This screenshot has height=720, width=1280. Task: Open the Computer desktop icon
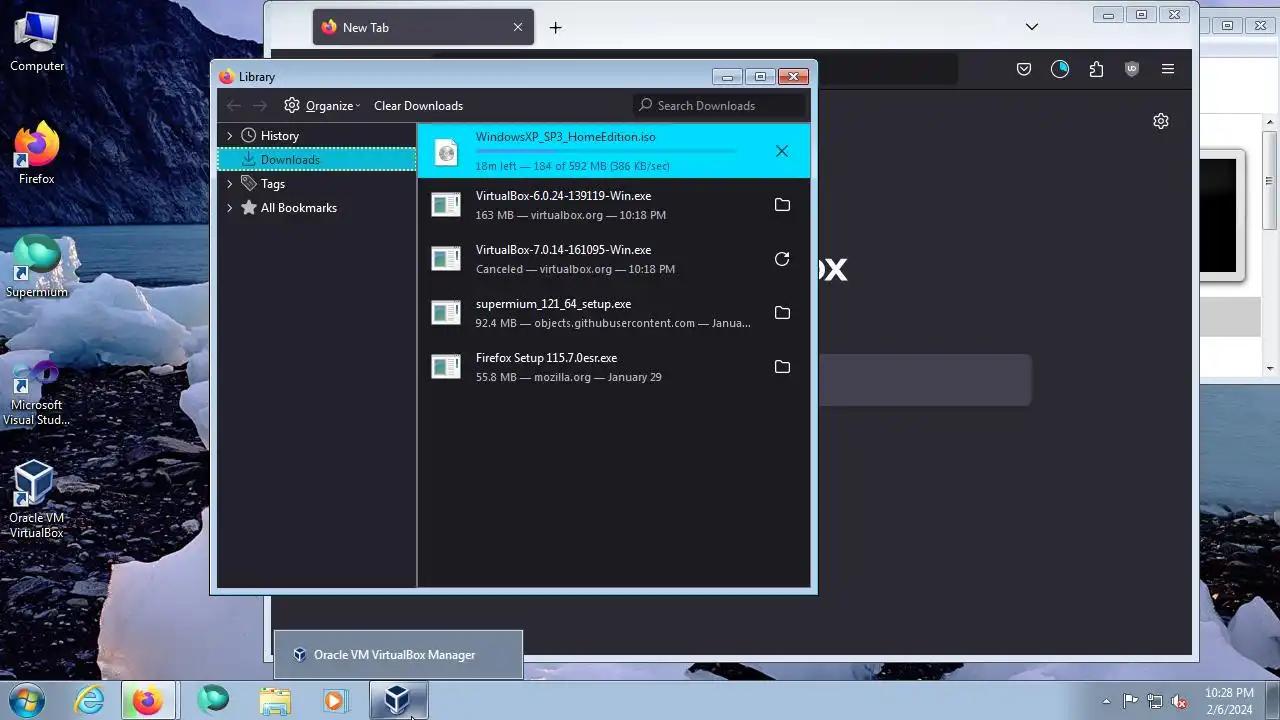(37, 42)
